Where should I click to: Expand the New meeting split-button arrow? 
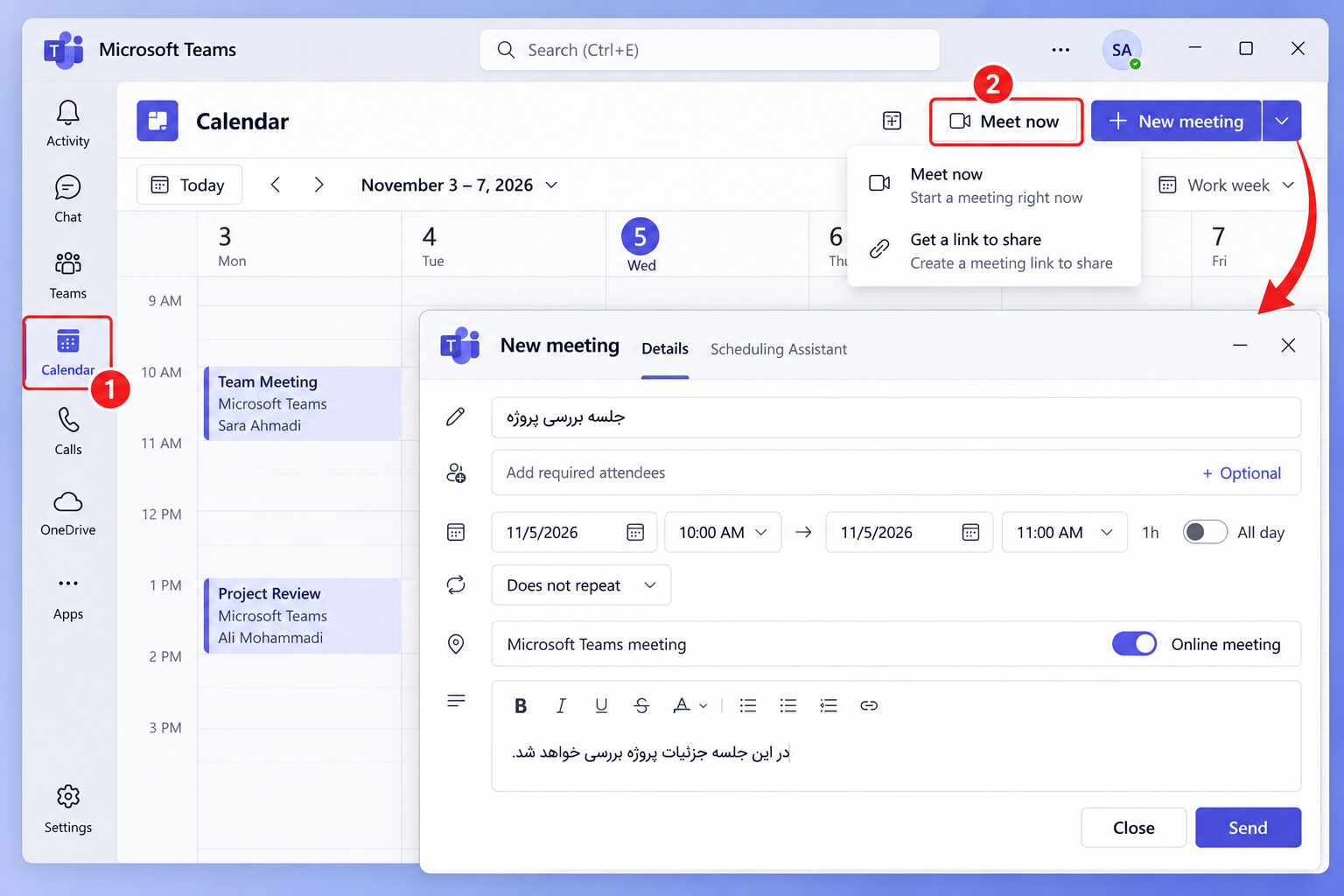pos(1282,121)
